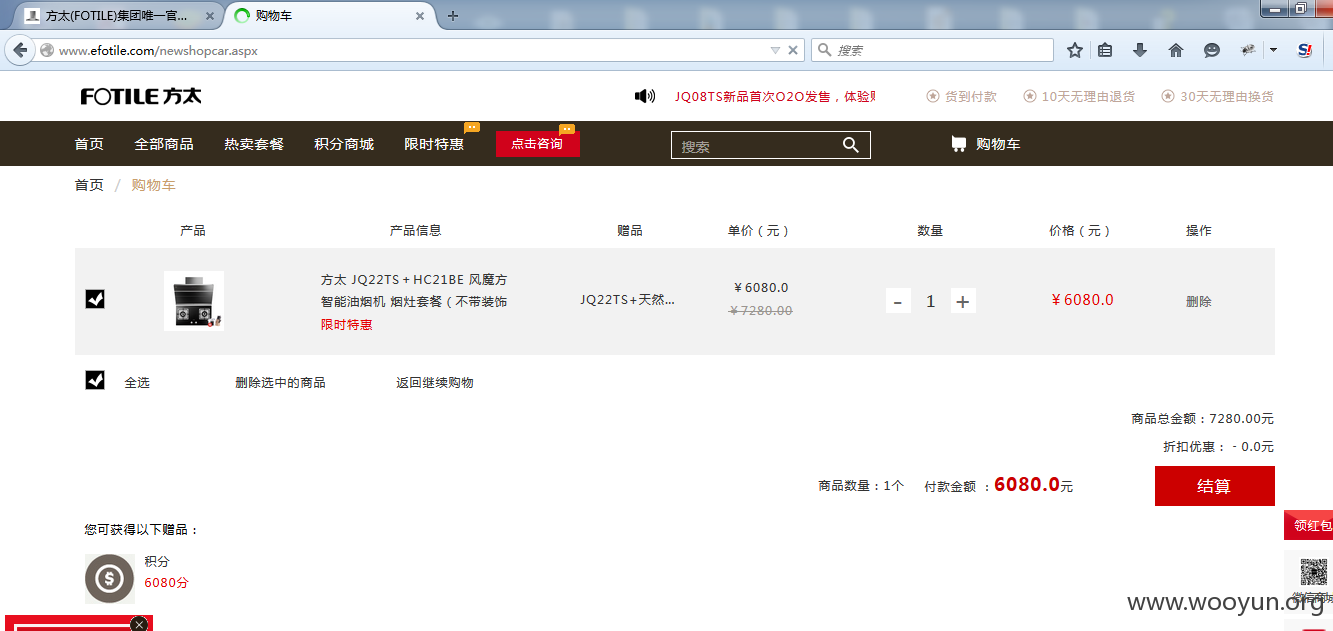Viewport: 1333px width, 631px height.
Task: Click the shopping cart icon in nav bar
Action: (959, 144)
